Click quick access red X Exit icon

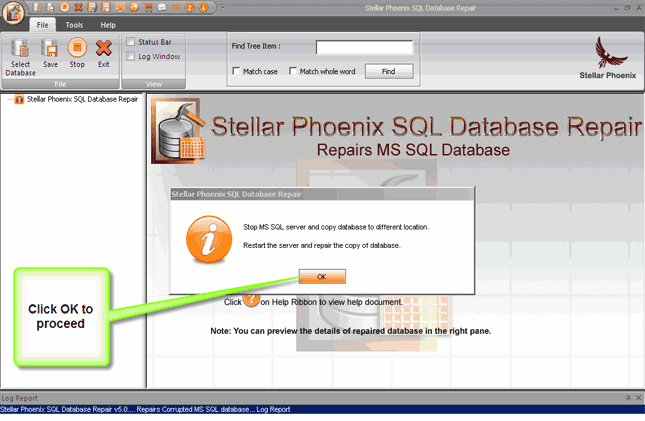coord(78,7)
